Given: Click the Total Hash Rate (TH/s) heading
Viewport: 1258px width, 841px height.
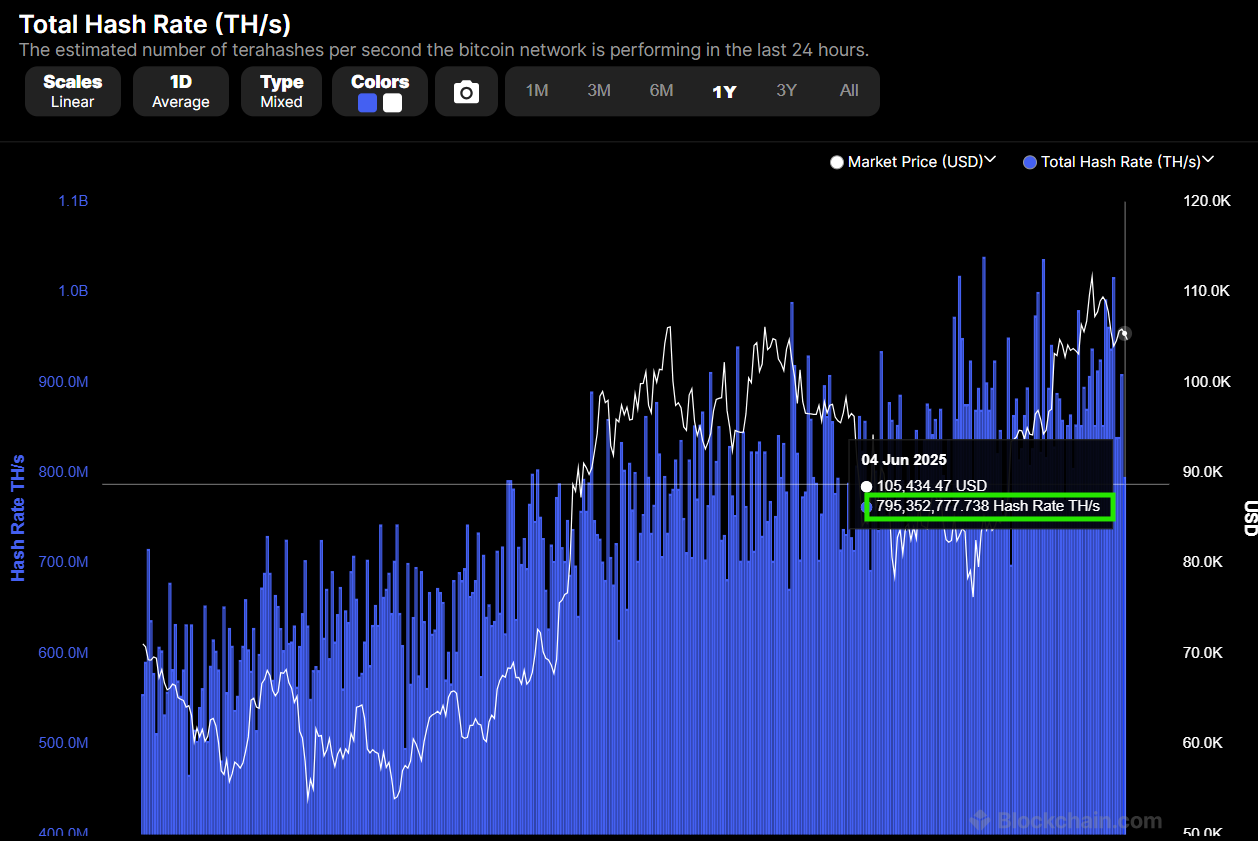Looking at the screenshot, I should click(x=155, y=24).
